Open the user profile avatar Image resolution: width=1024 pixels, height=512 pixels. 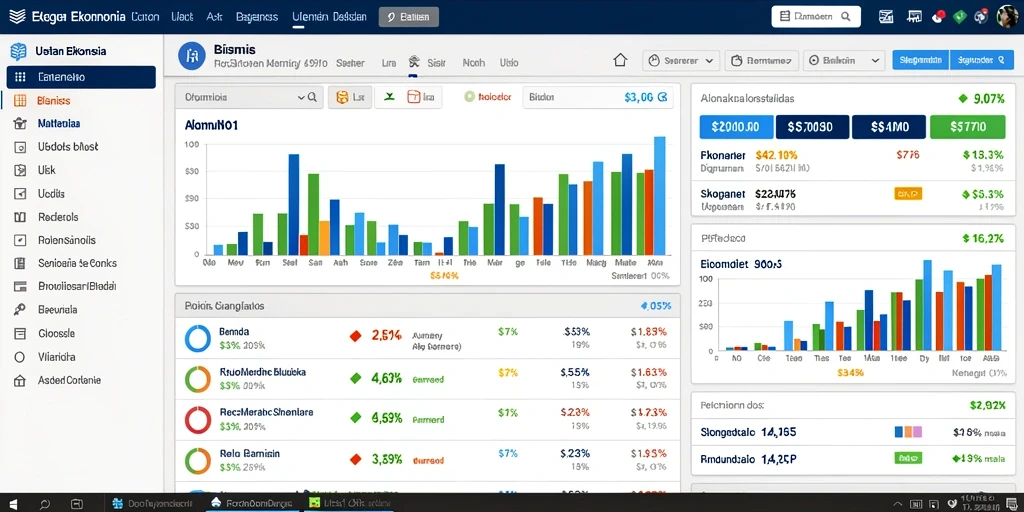pos(1006,17)
